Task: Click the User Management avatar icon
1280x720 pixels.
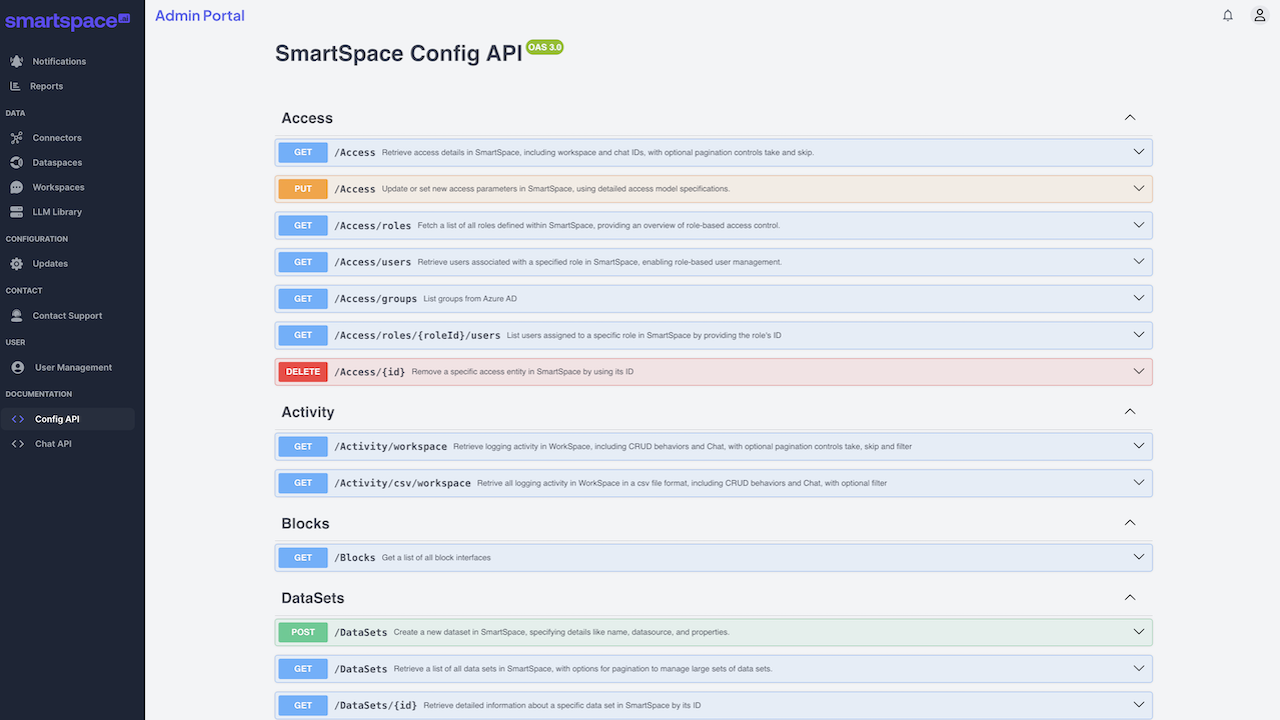Action: click(17, 367)
